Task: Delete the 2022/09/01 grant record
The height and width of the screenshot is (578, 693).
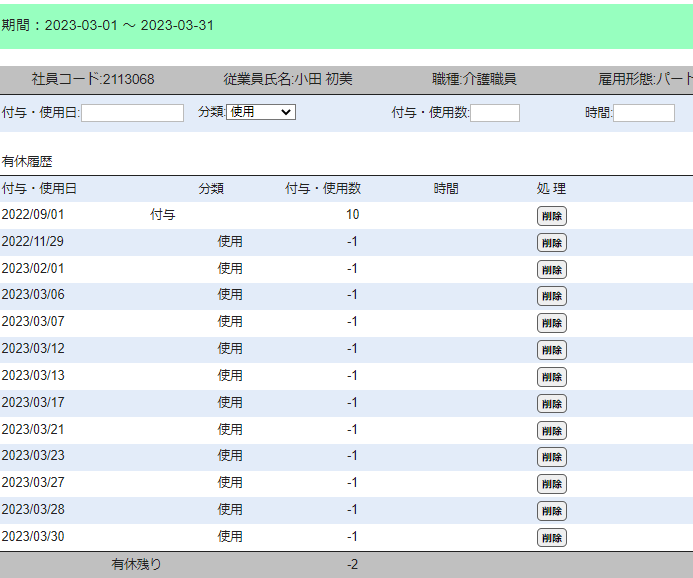Action: (x=551, y=216)
